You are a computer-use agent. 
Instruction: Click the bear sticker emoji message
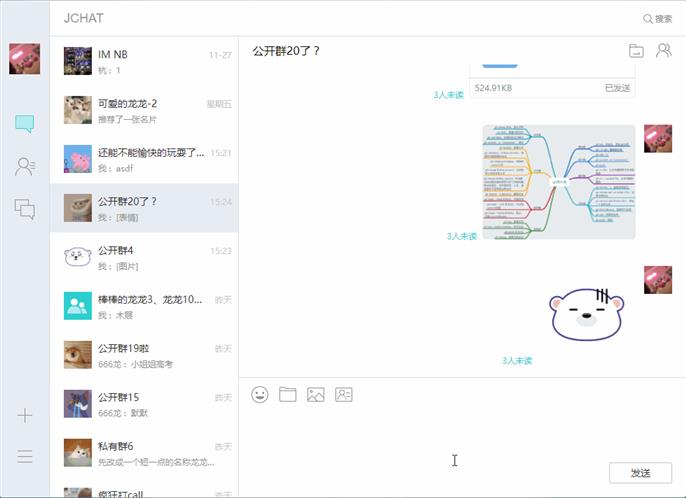click(x=587, y=314)
